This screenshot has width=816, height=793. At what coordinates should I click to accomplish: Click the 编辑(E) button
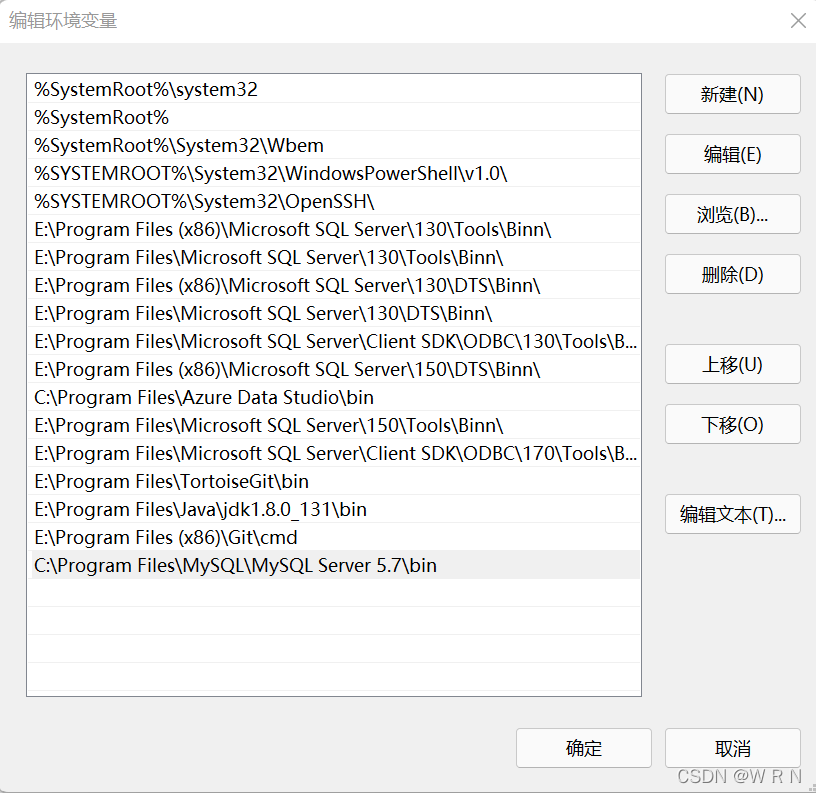[732, 154]
